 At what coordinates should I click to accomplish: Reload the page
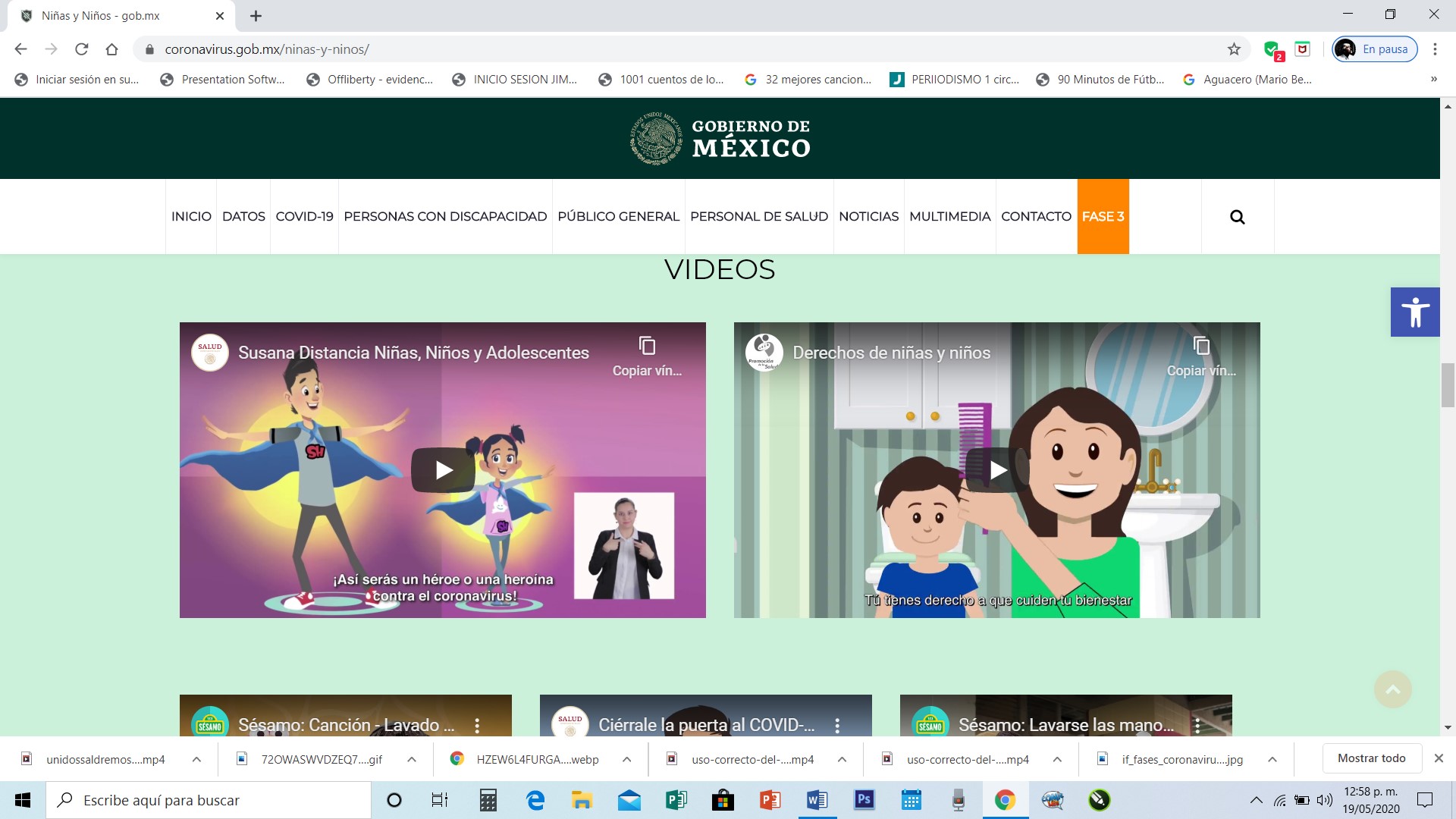click(x=82, y=49)
